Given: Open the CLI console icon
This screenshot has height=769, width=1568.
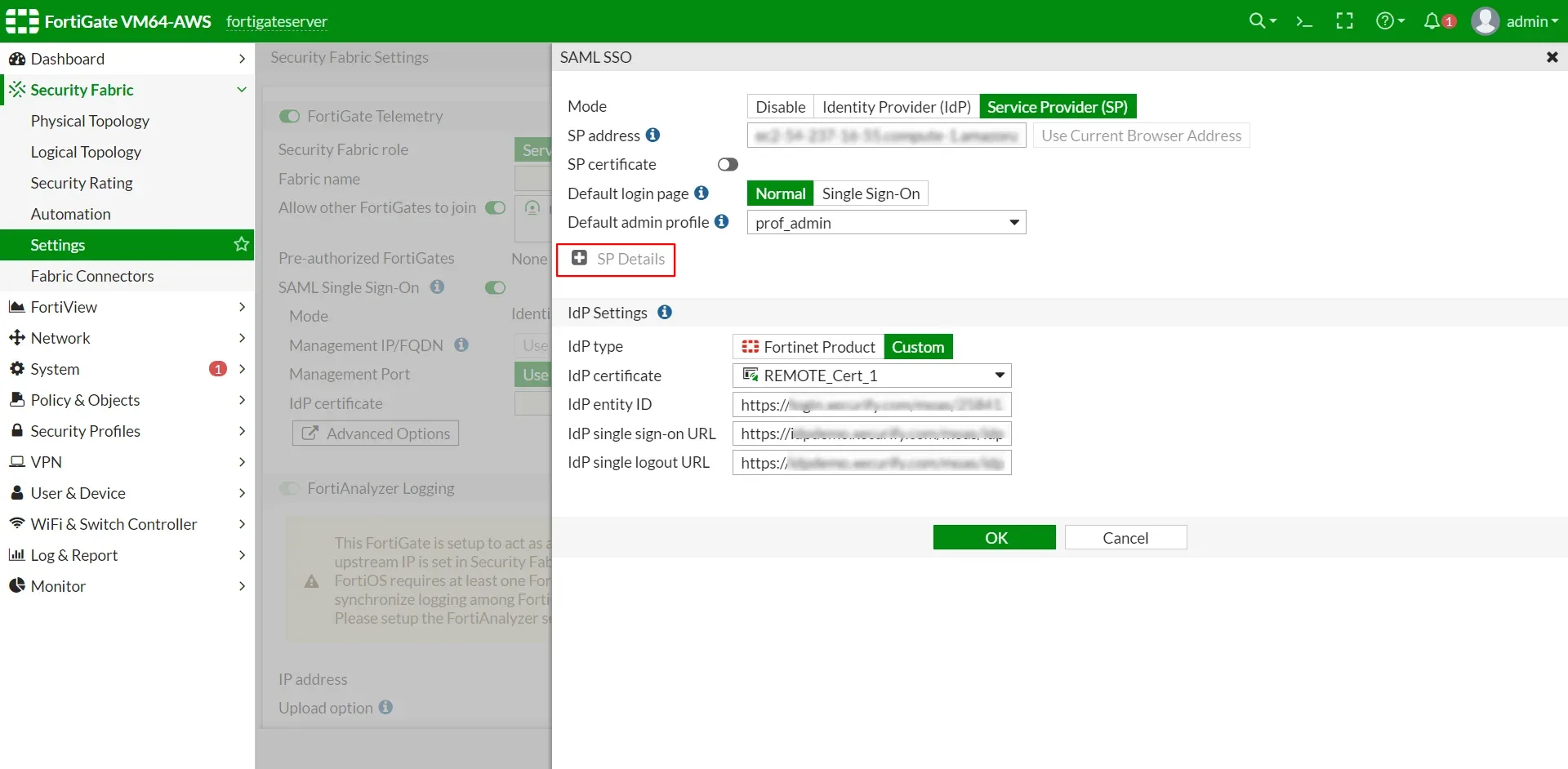Looking at the screenshot, I should 1303,20.
